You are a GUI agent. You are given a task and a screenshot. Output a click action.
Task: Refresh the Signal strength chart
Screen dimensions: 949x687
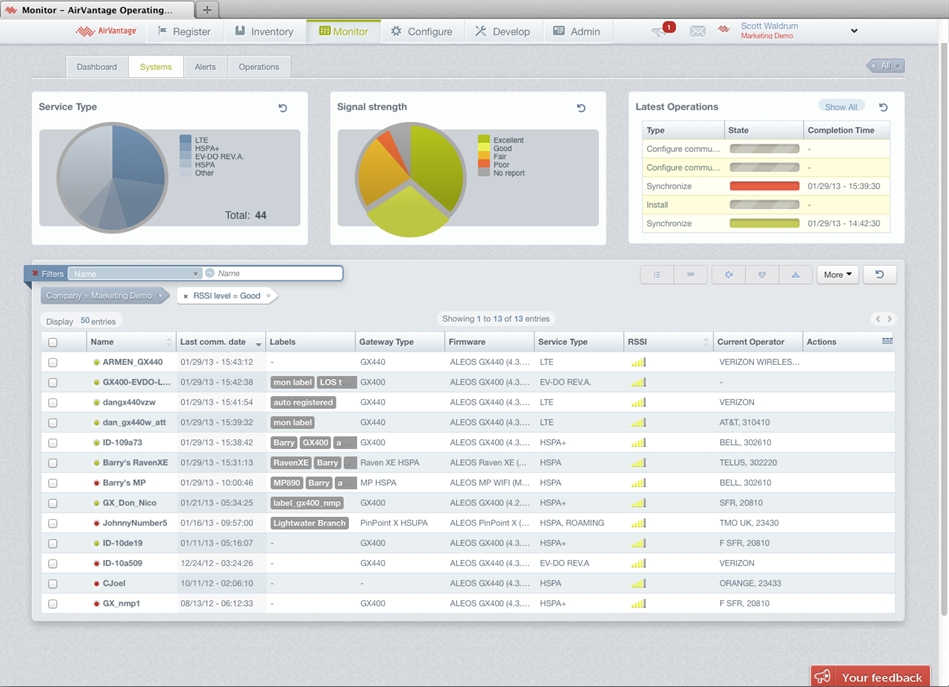tap(581, 108)
